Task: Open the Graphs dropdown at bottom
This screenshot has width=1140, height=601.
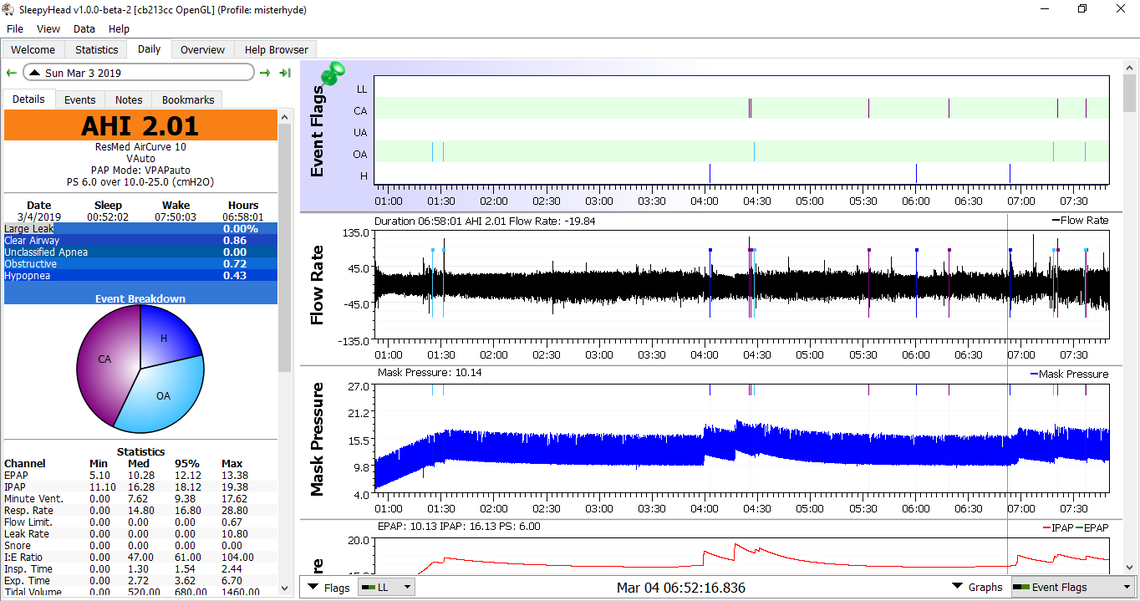Action: click(x=978, y=587)
